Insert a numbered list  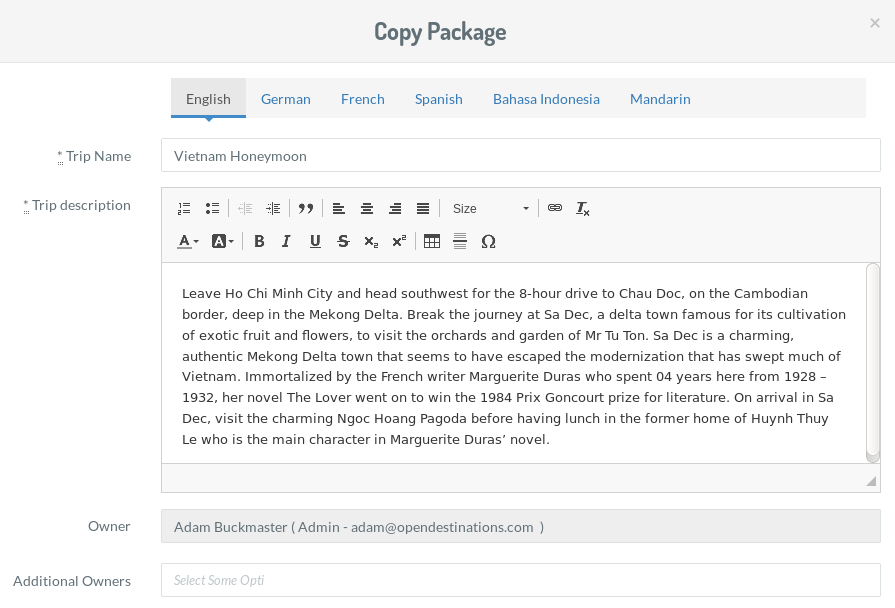184,208
